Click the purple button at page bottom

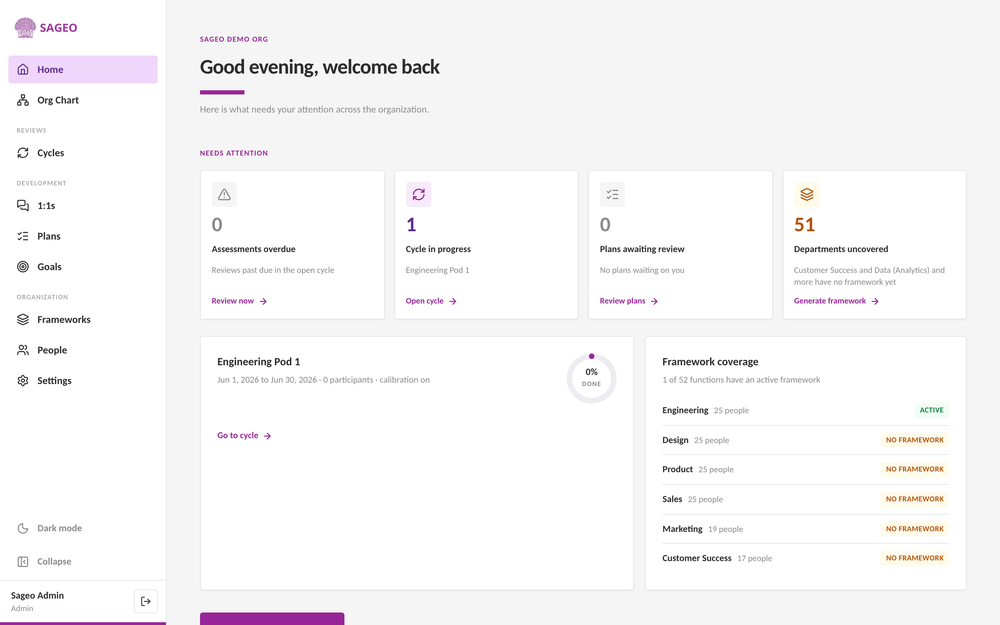click(272, 619)
